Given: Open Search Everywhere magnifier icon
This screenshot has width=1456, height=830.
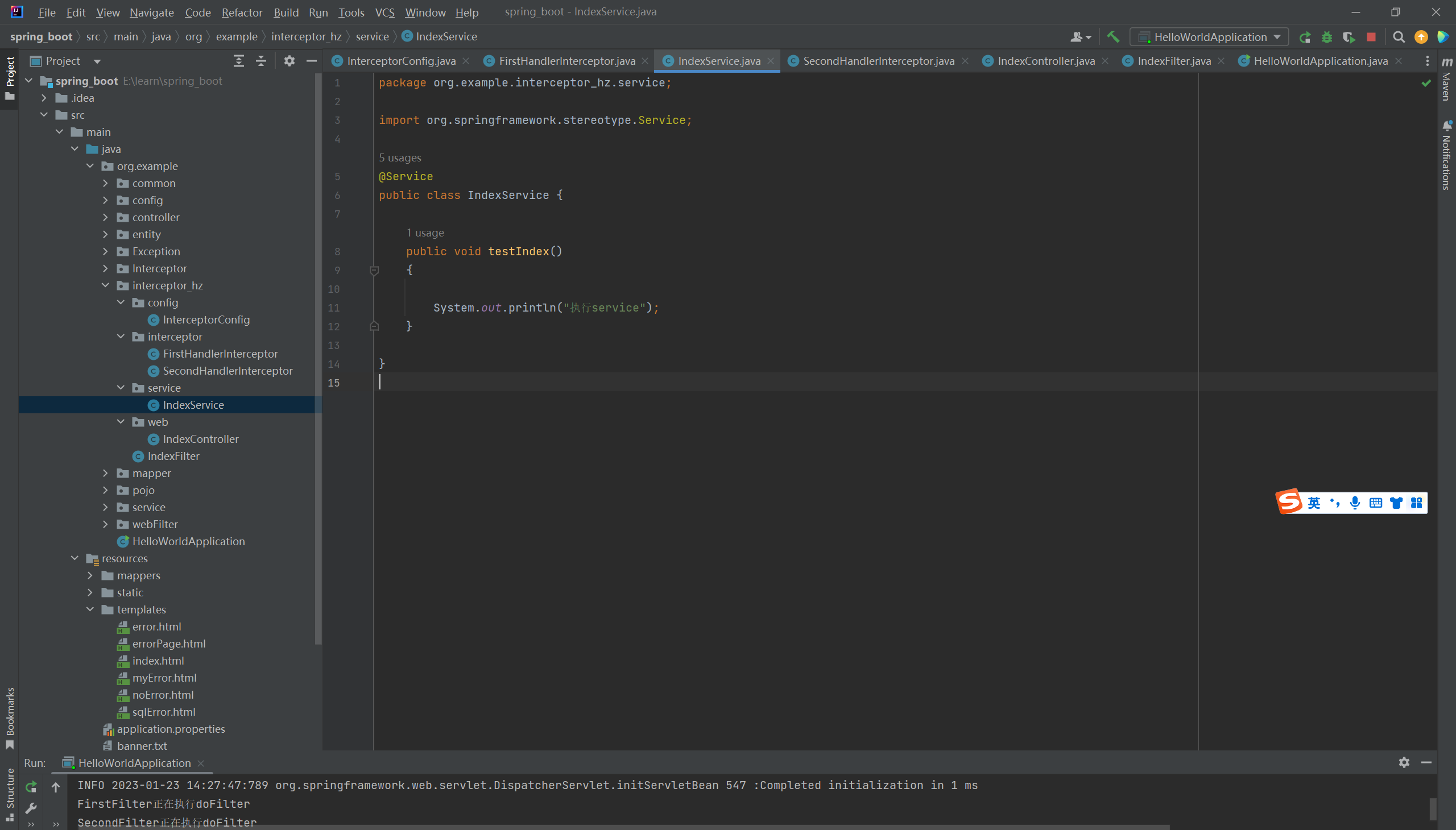Looking at the screenshot, I should tap(1399, 37).
